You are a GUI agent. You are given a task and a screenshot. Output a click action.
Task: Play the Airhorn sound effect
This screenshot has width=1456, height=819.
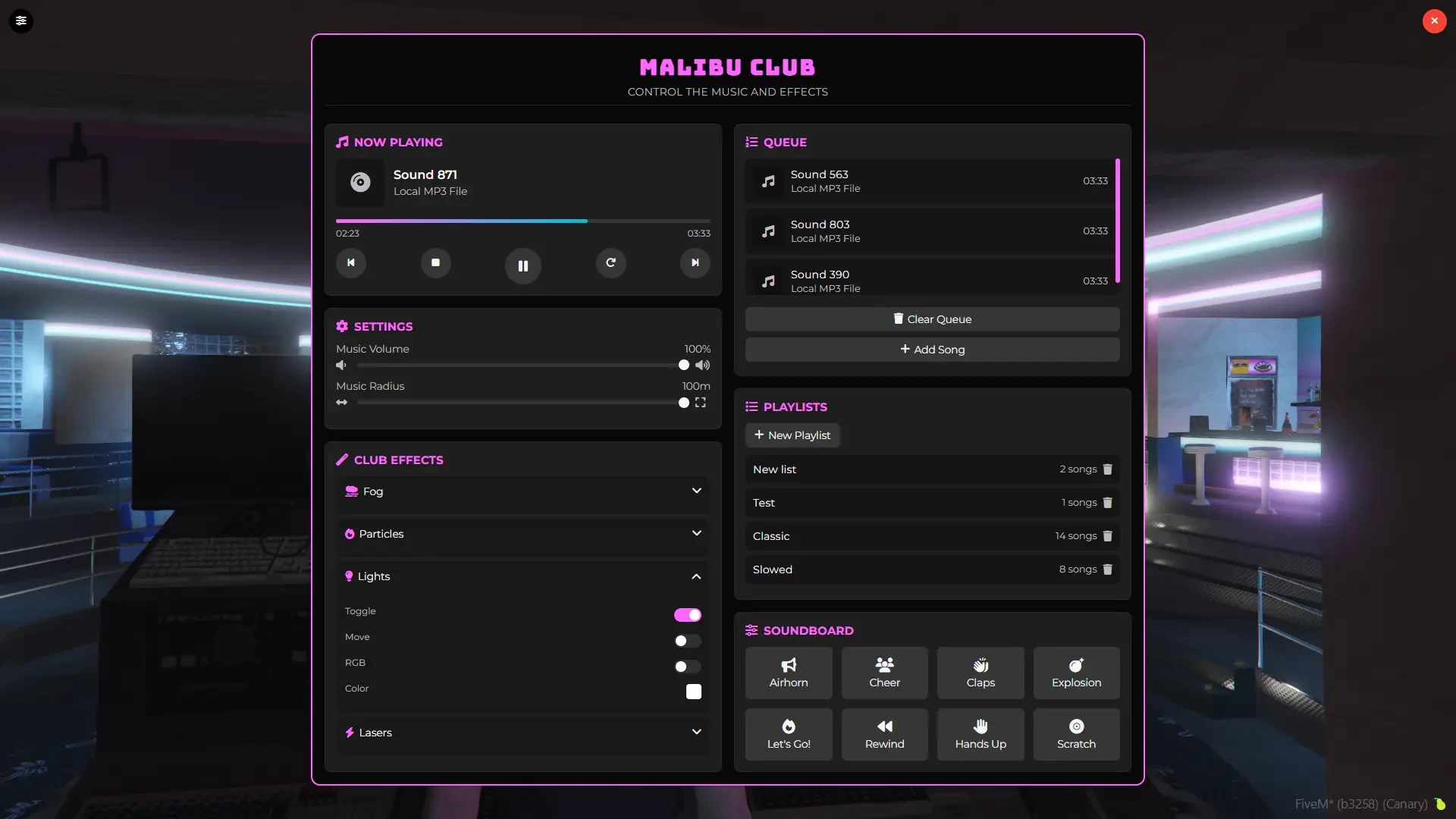coord(789,673)
